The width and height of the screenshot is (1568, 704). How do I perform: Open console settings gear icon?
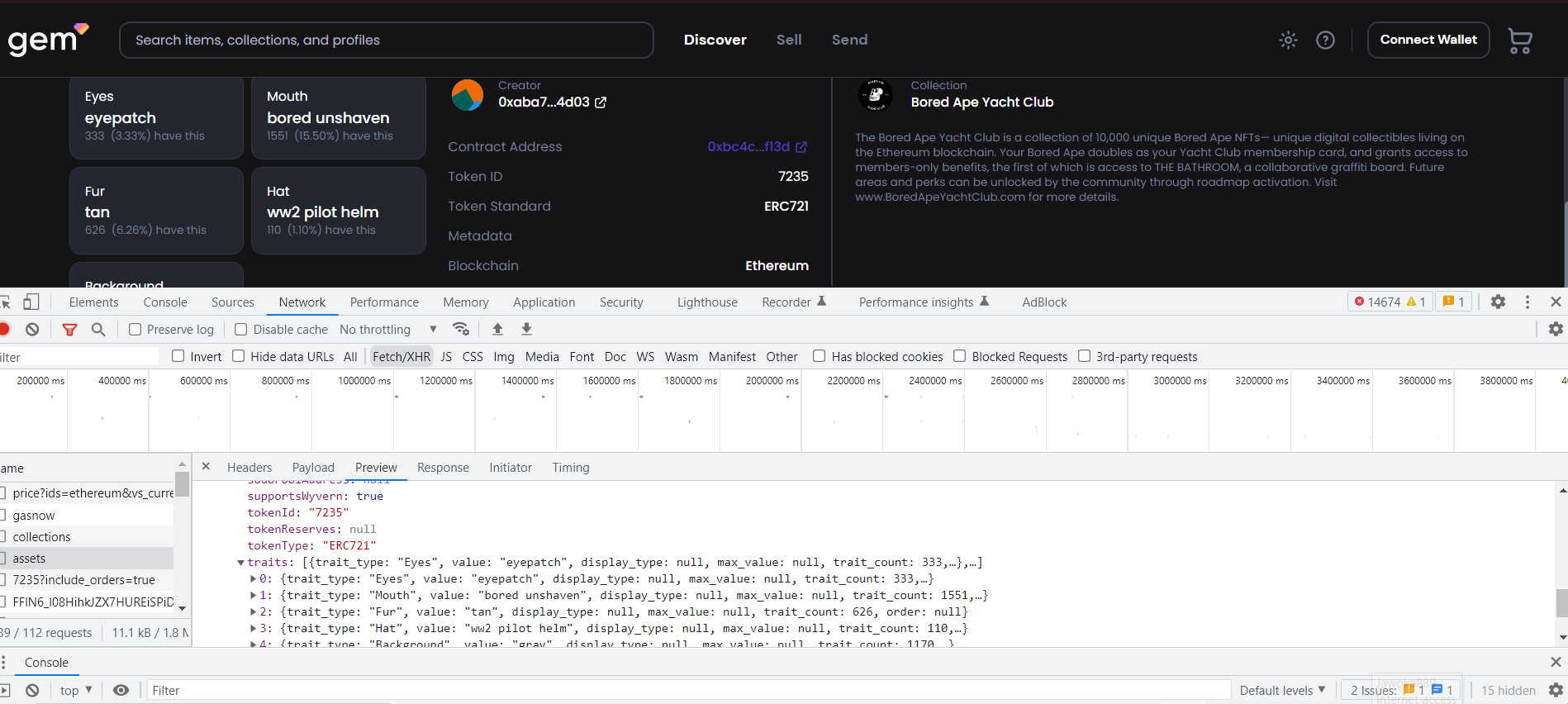(x=1556, y=690)
